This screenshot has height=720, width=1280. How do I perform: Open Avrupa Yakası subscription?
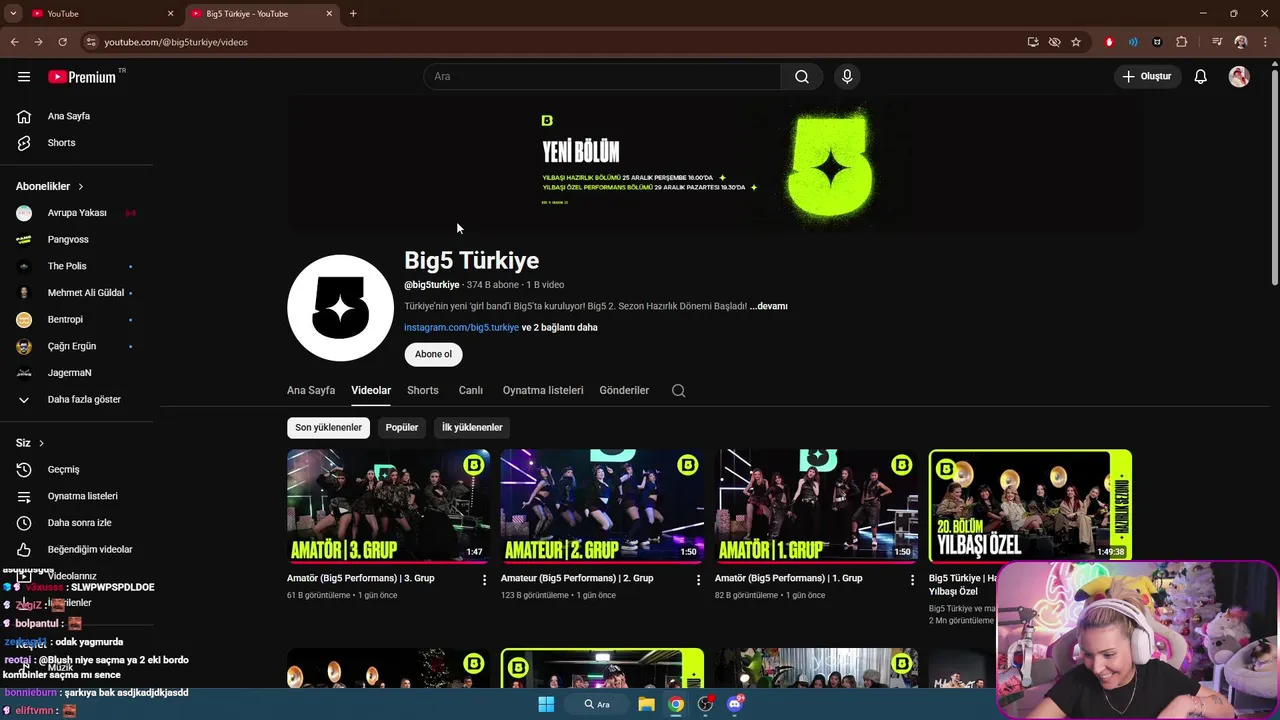[76, 213]
